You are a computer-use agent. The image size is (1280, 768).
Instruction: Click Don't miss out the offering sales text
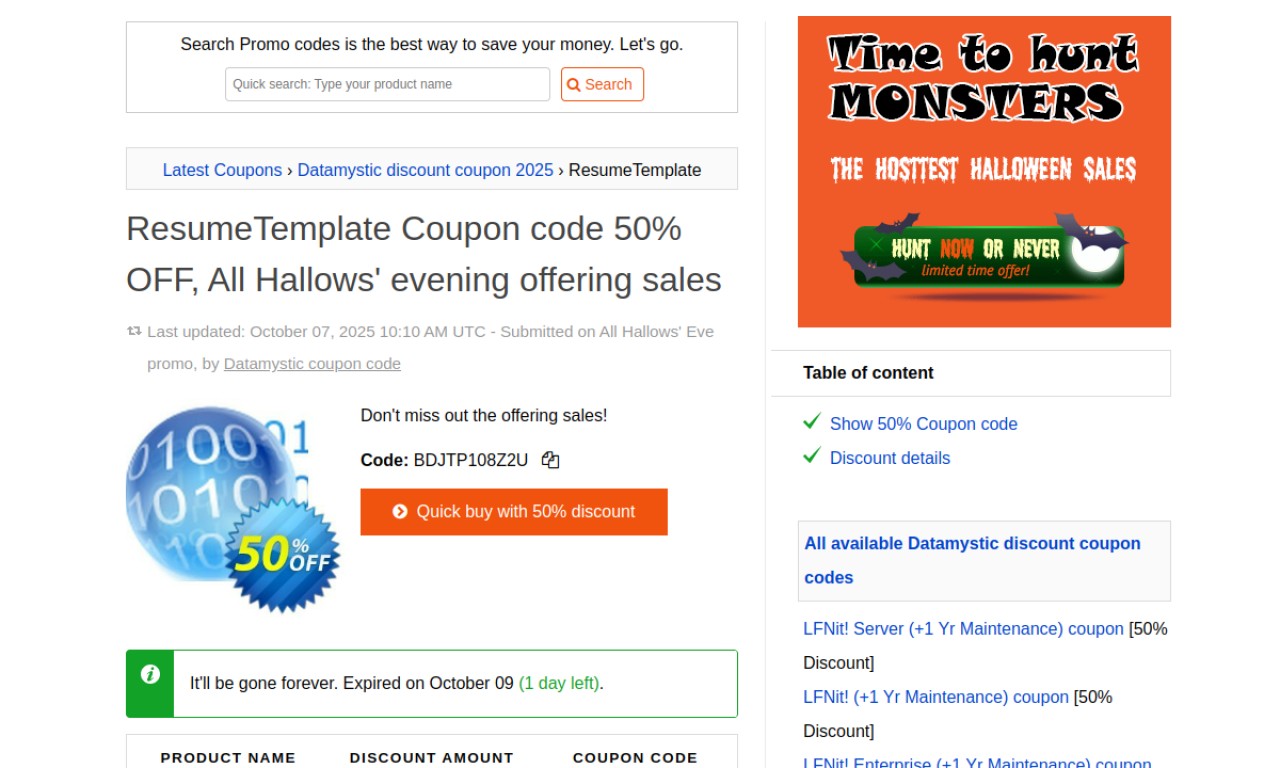point(484,415)
